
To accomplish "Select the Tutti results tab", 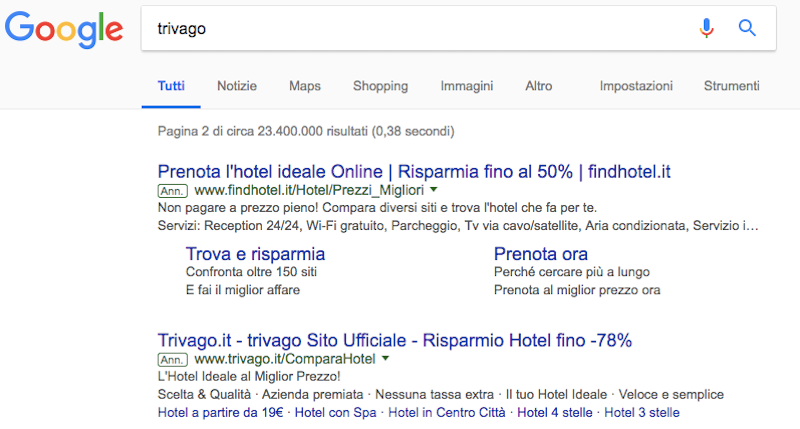I will click(x=171, y=86).
